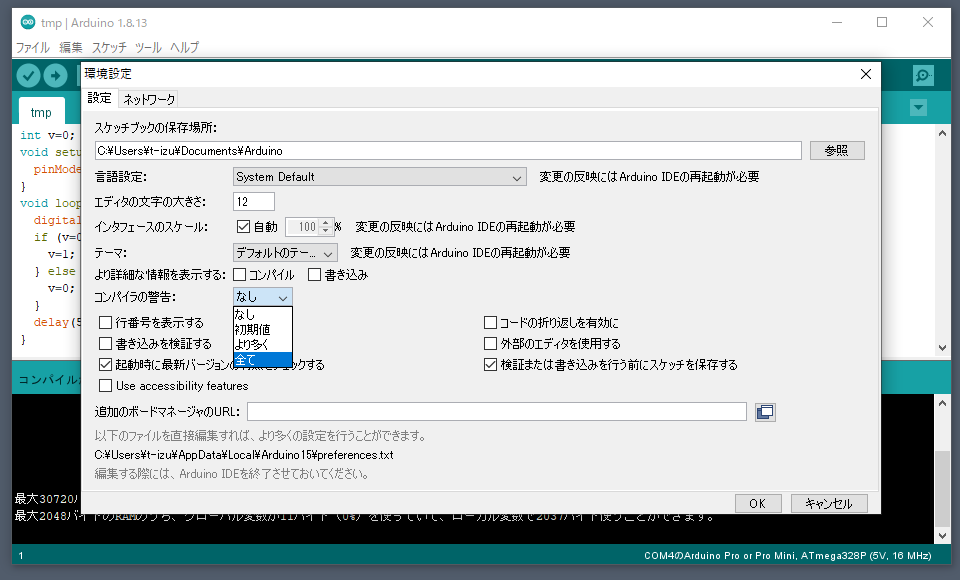Image resolution: width=960 pixels, height=580 pixels.
Task: Check 書き込みを検証する option
Action: 105,344
